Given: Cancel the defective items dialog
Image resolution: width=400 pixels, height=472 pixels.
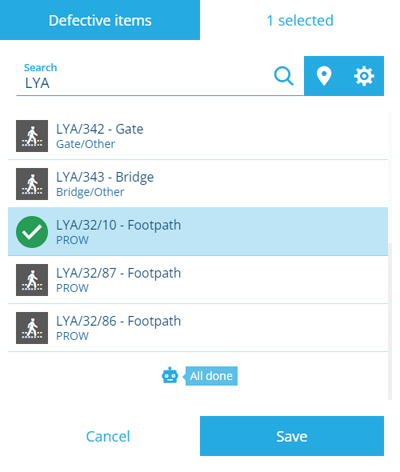Looking at the screenshot, I should (108, 436).
